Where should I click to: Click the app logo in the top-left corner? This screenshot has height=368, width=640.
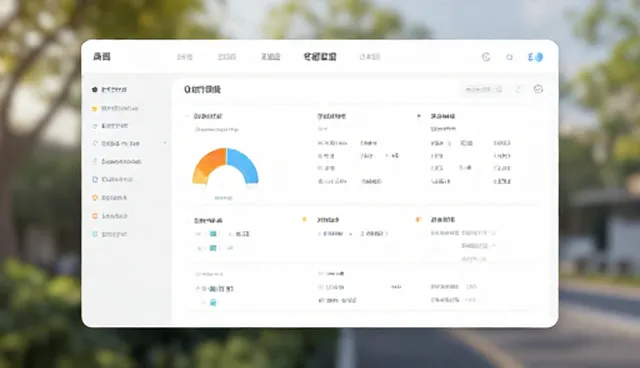point(102,56)
